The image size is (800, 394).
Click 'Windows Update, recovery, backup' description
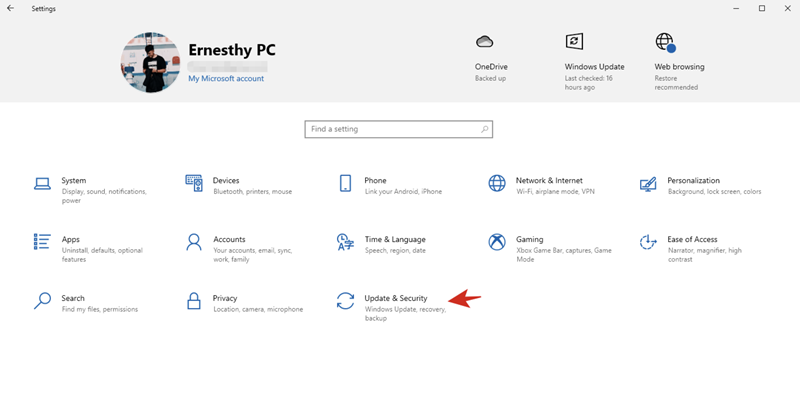click(x=406, y=314)
